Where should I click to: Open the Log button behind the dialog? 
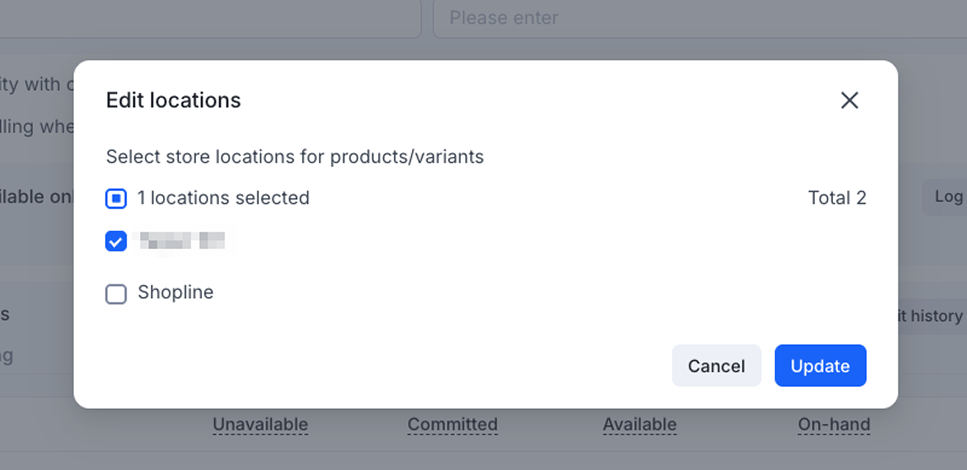click(945, 197)
